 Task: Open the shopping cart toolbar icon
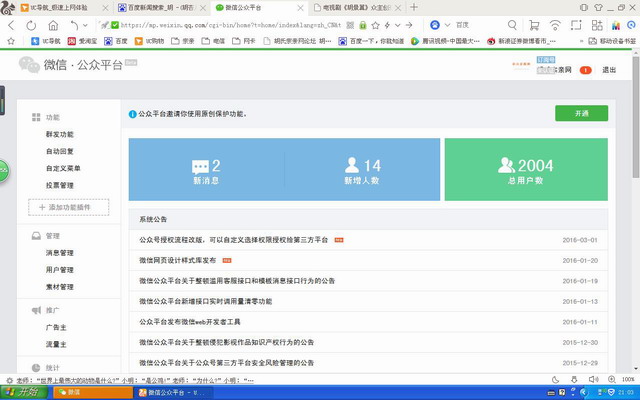(534, 25)
